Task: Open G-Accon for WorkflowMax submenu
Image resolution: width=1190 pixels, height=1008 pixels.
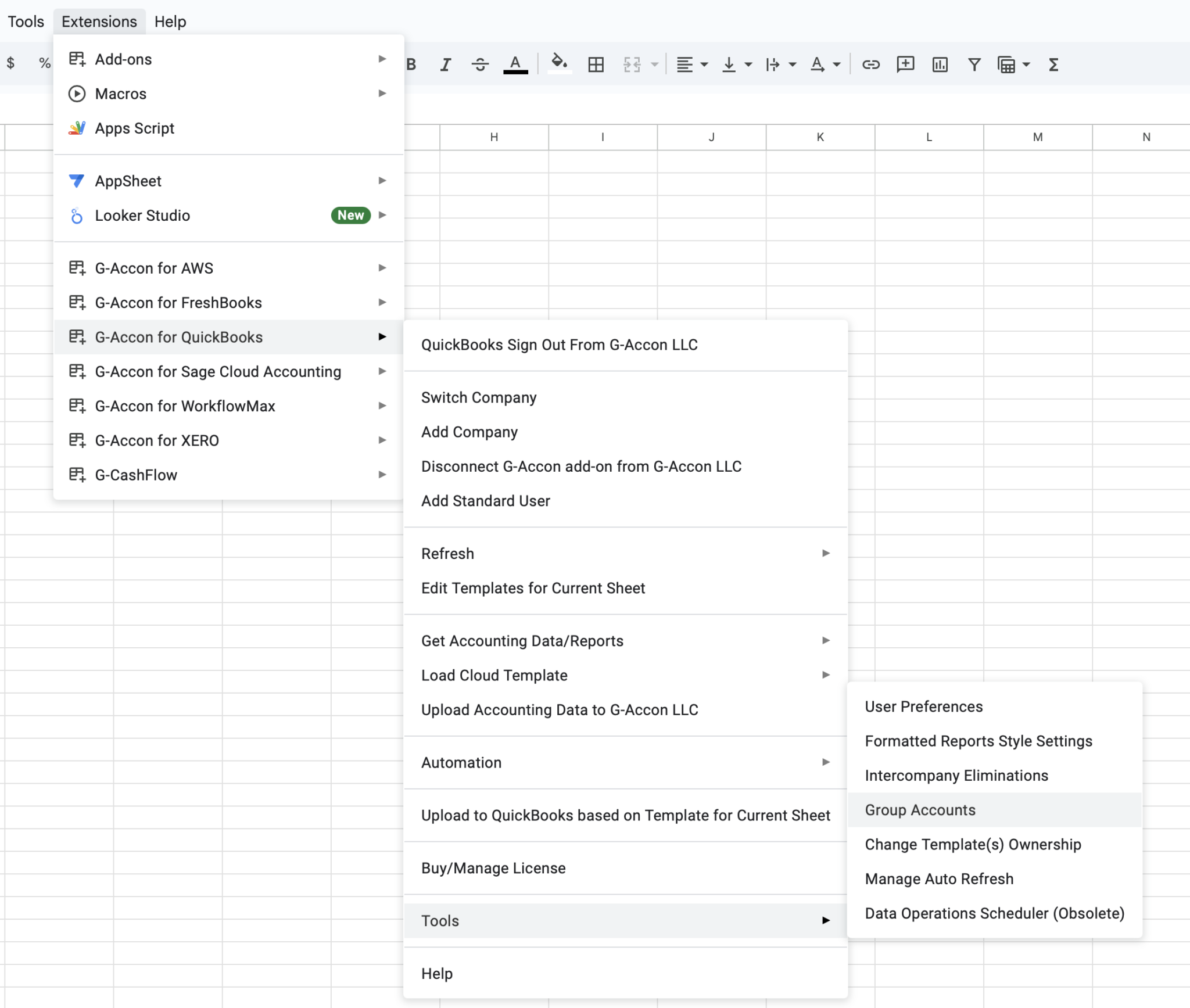Action: (229, 406)
